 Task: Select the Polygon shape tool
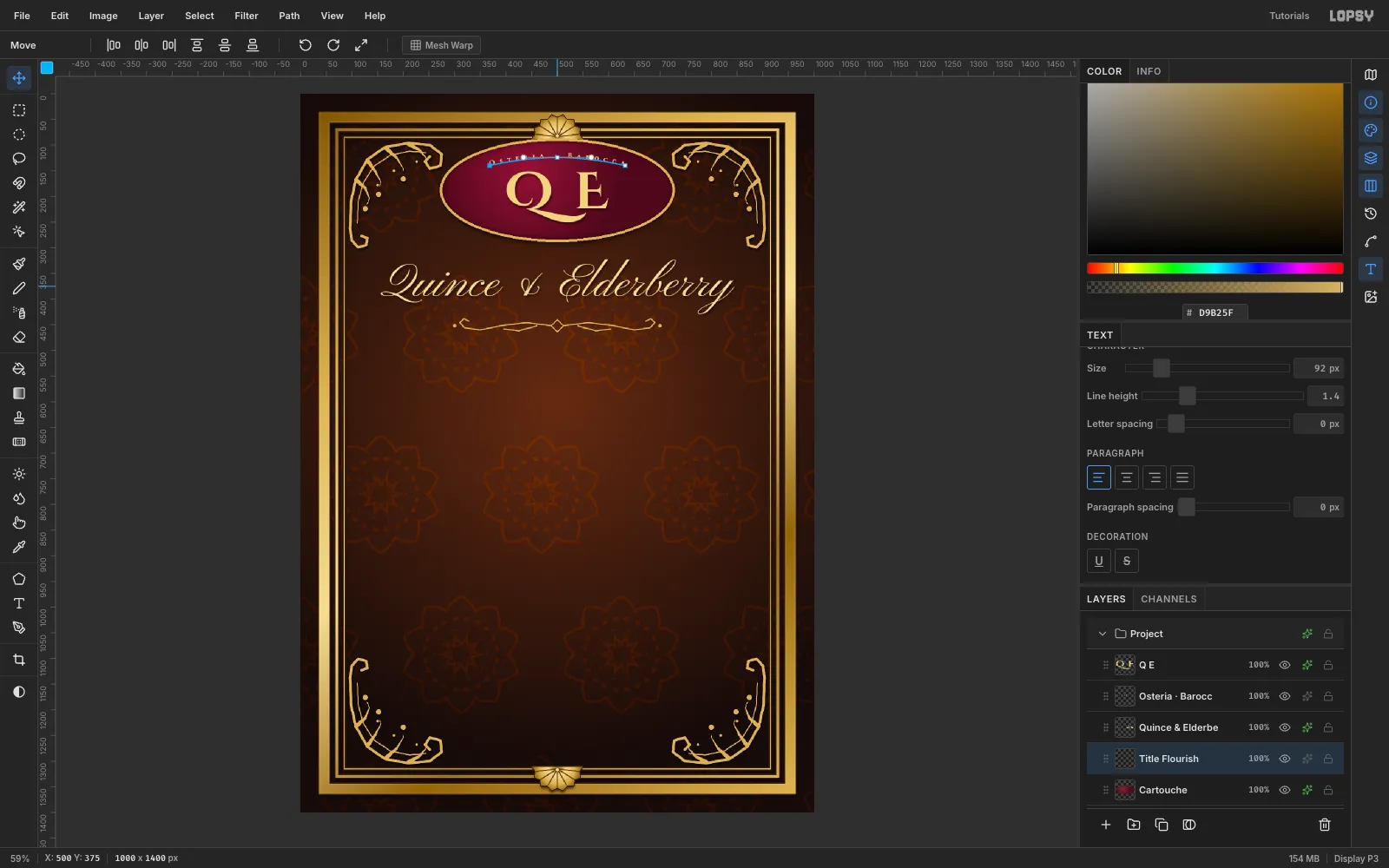coord(18,579)
